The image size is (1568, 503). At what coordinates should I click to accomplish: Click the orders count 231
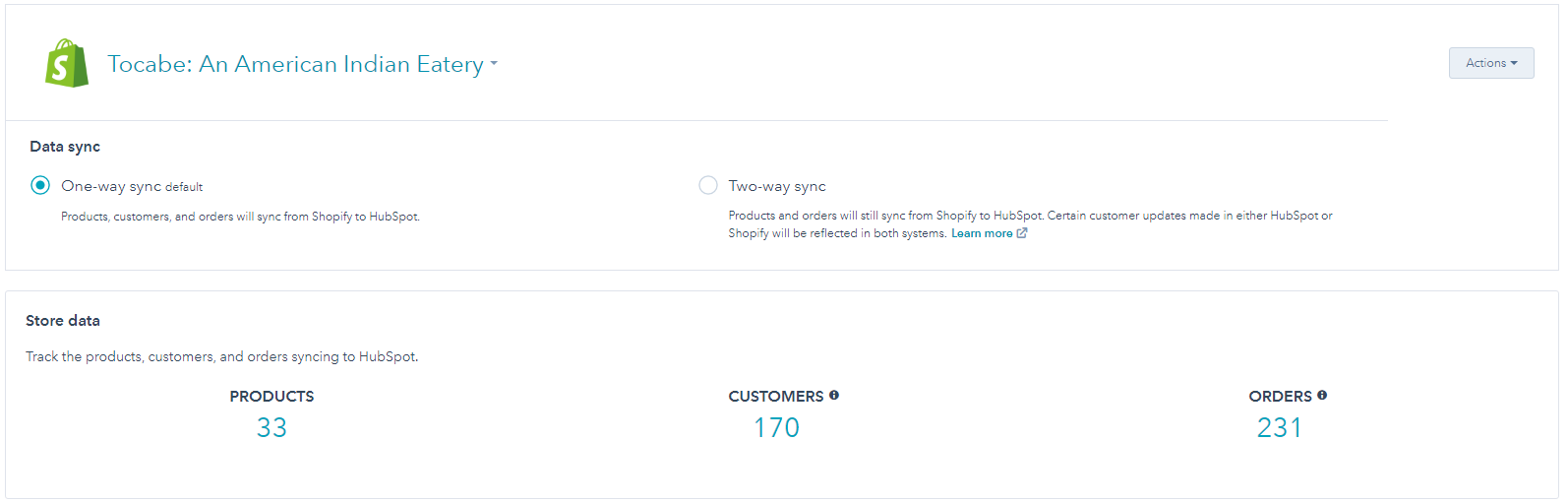coord(1279,427)
